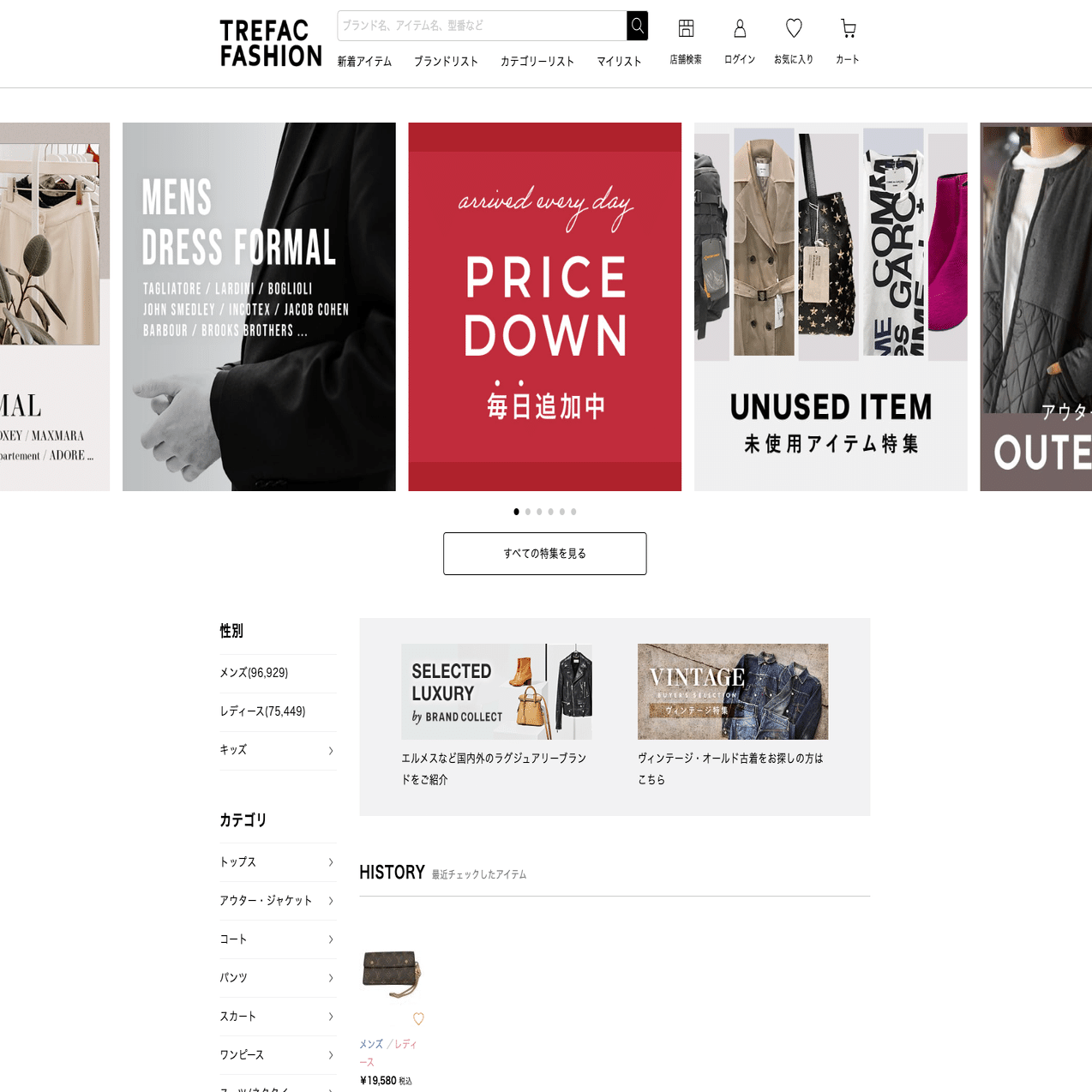The width and height of the screenshot is (1092, 1092).
Task: Expand アウター・ジャケット category chevron
Action: click(x=331, y=901)
